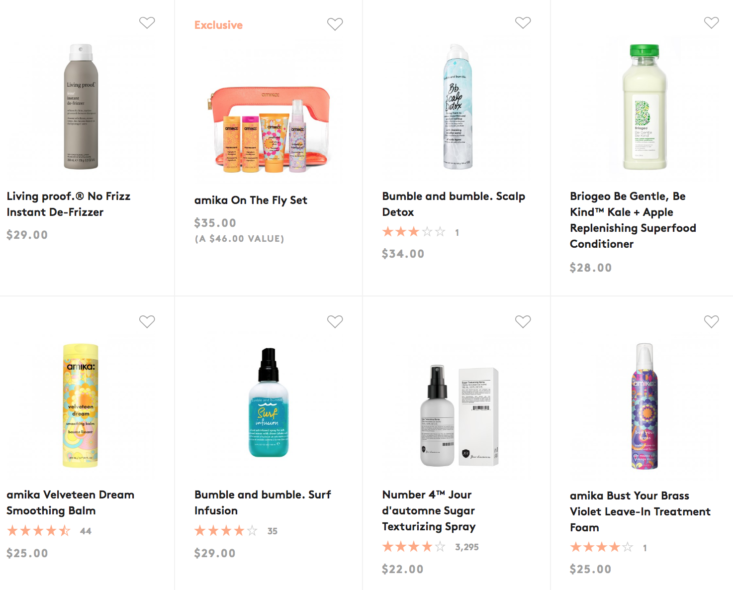Click the "amika On The Fly Set" title
733x590 pixels.
[x=250, y=200]
